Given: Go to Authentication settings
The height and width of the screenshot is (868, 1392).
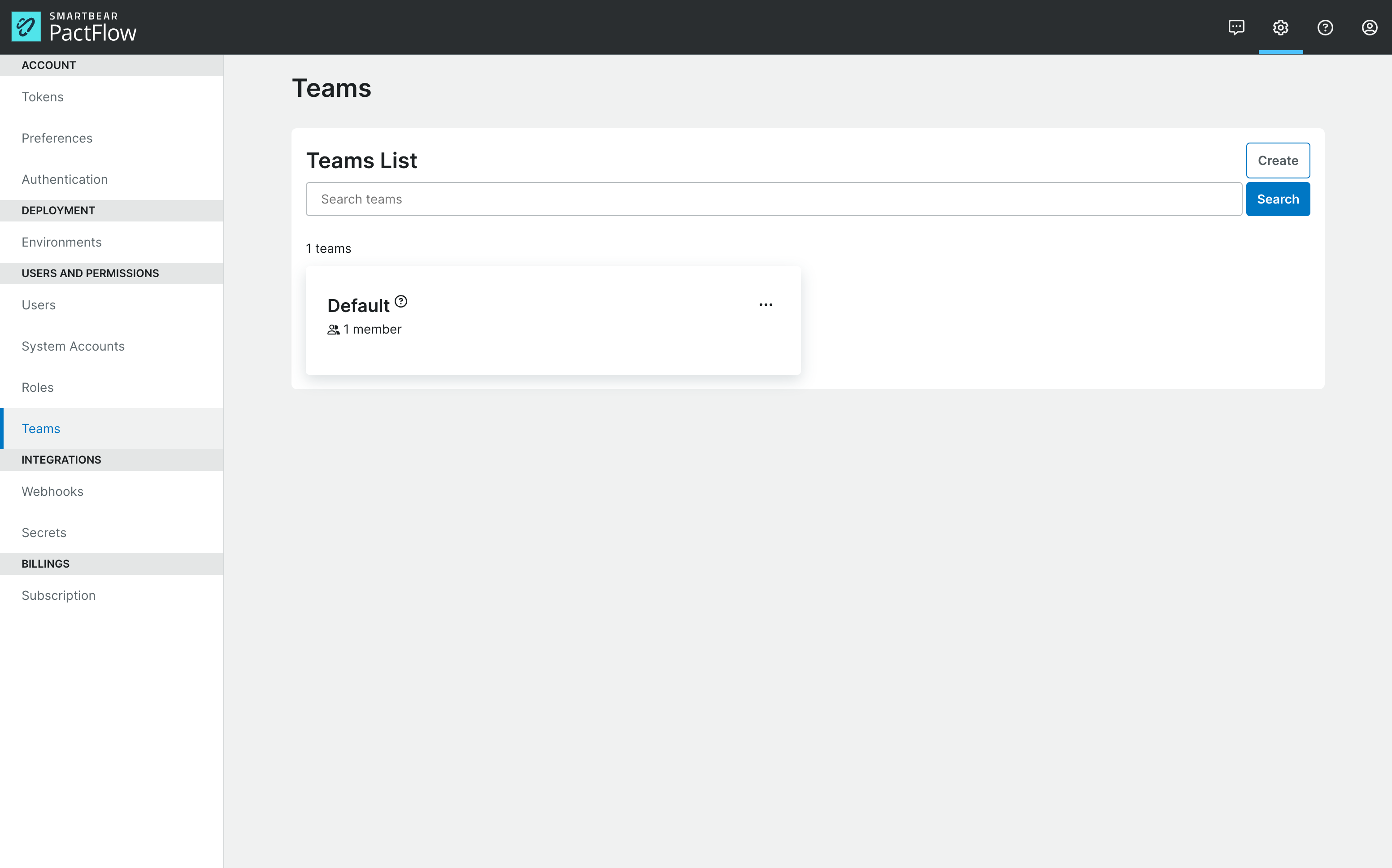Looking at the screenshot, I should pos(65,179).
